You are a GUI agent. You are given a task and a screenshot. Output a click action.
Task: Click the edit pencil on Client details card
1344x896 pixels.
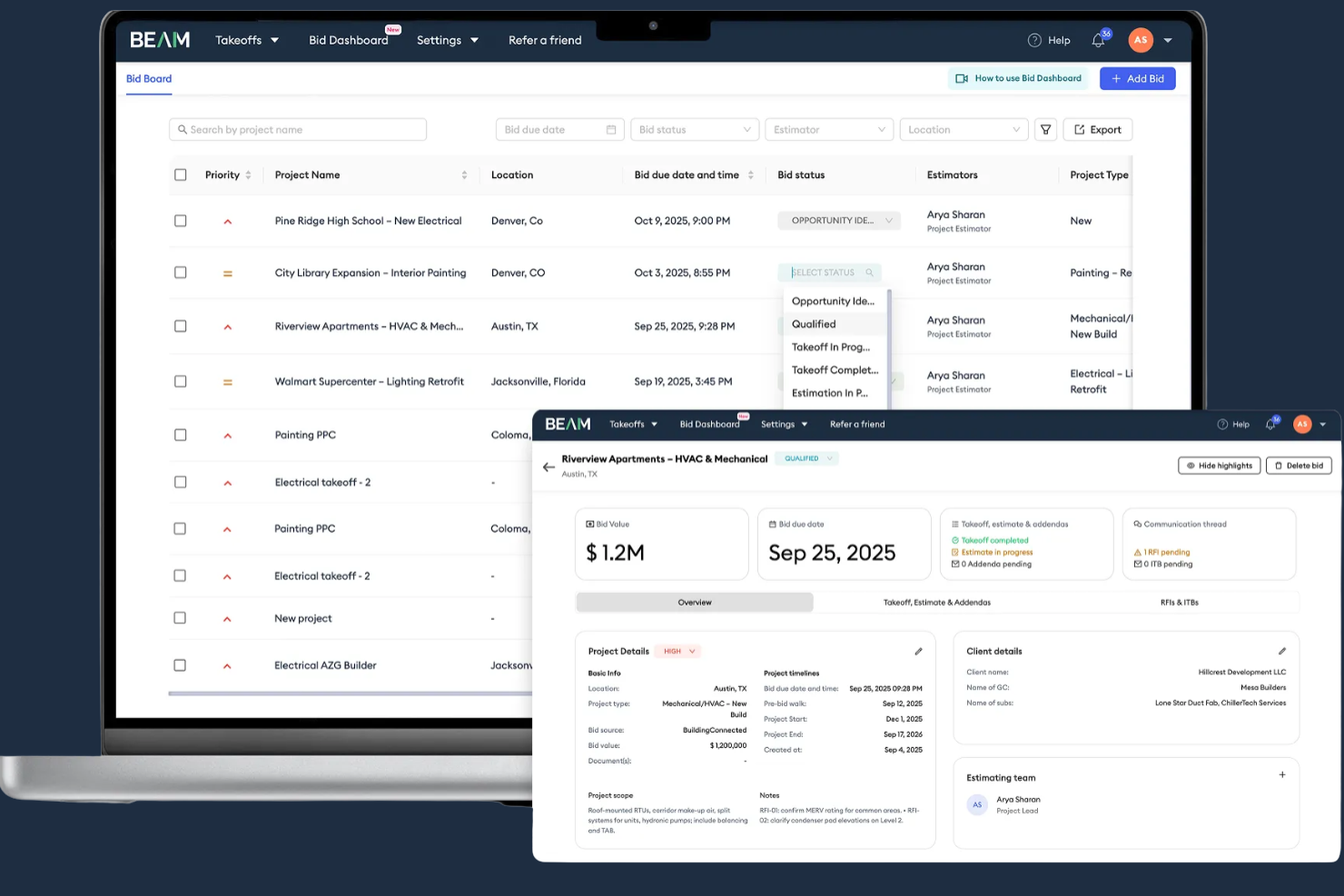click(1282, 651)
